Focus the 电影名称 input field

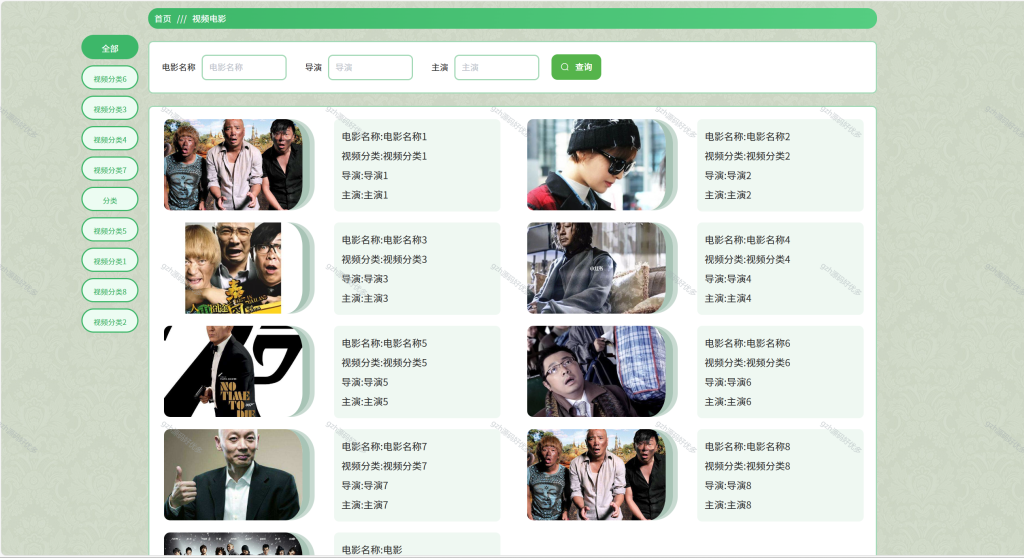click(x=244, y=67)
